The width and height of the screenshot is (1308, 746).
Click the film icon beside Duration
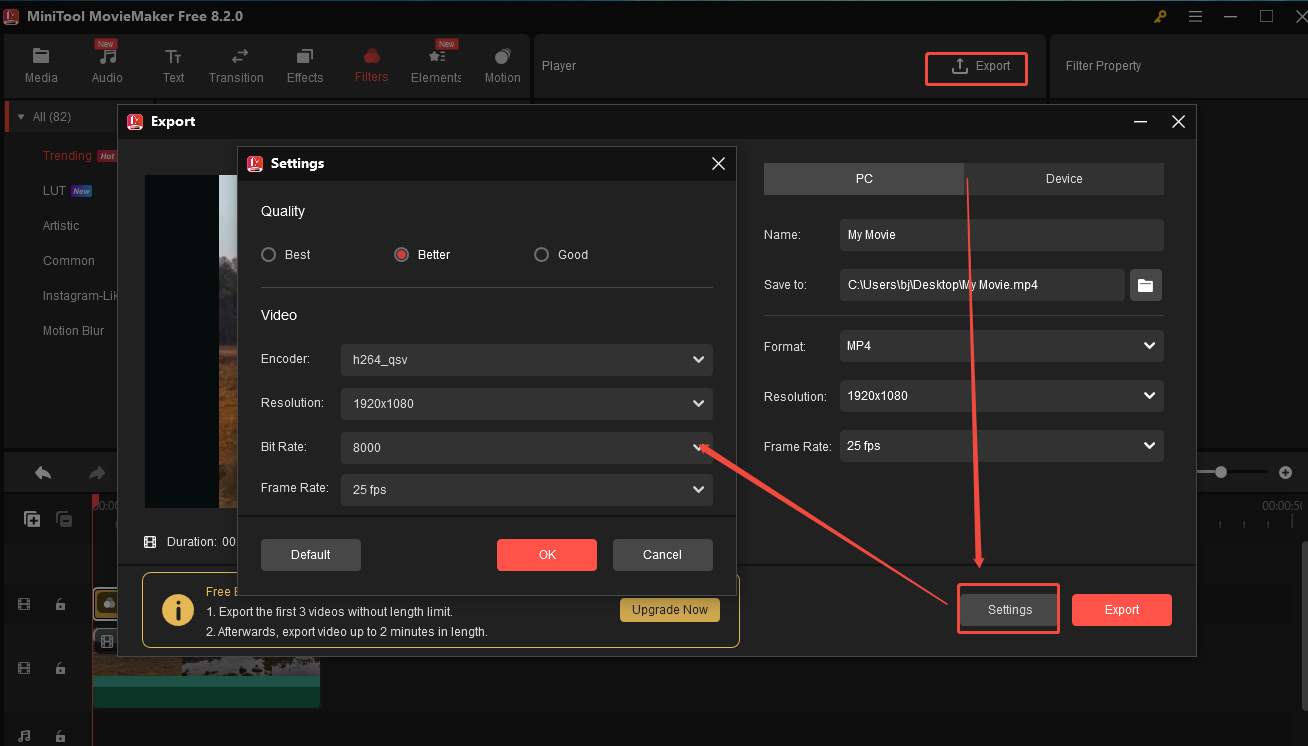150,542
